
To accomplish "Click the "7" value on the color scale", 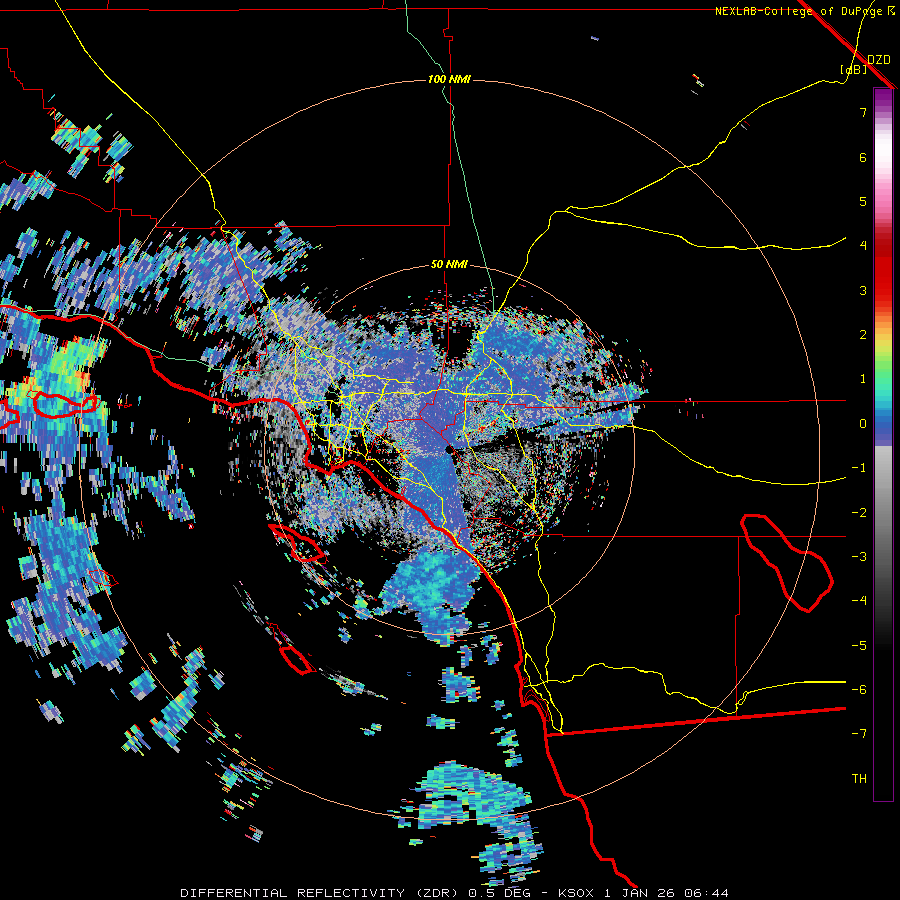I will click(x=863, y=112).
